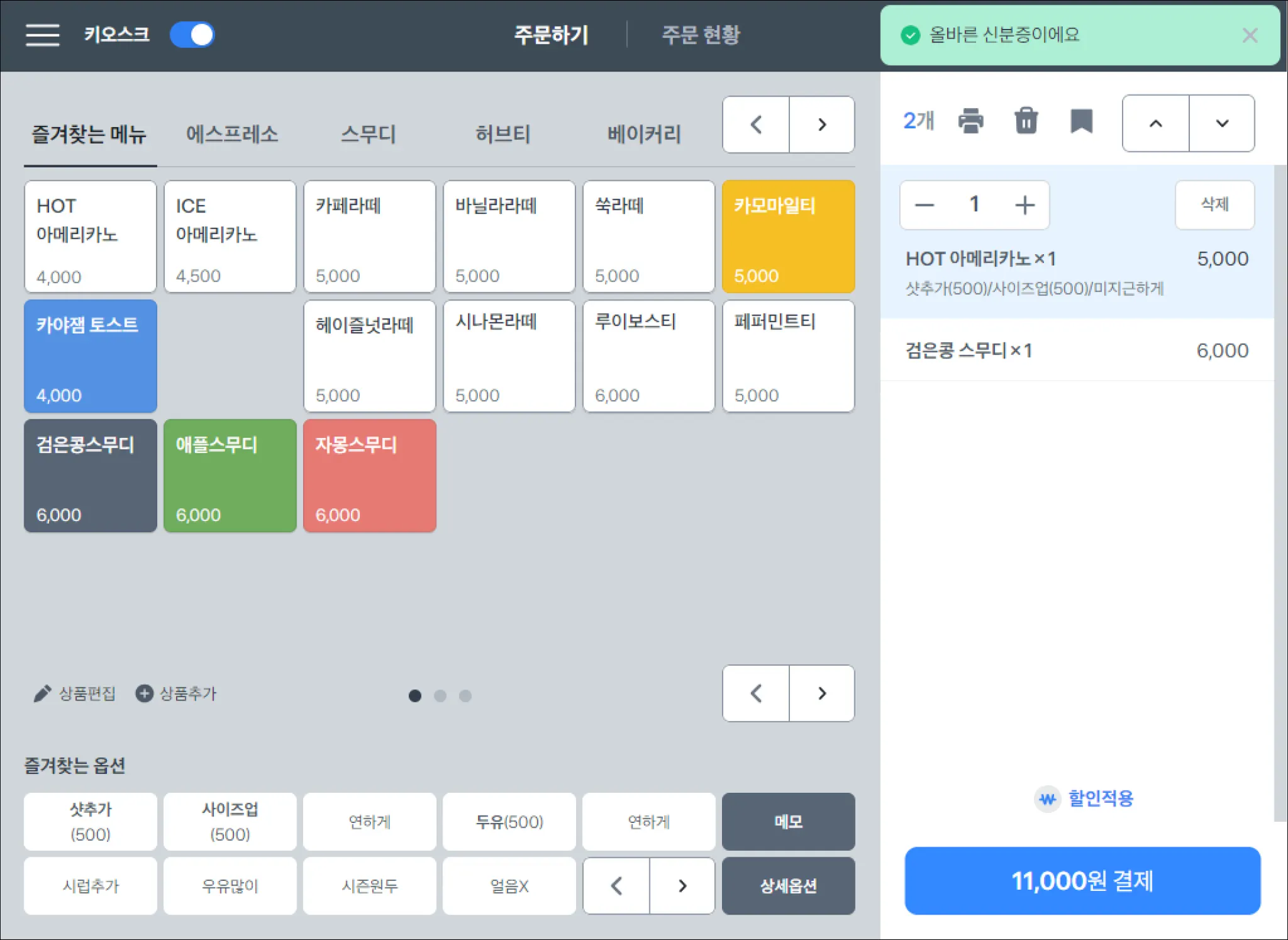
Task: Go to next options page with right chevron
Action: coord(682,886)
